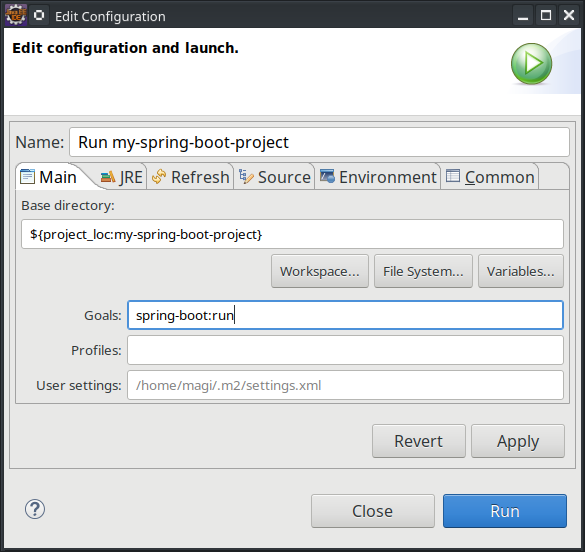Click the Base directory field
Screen dimensions: 585x552
tap(292, 234)
